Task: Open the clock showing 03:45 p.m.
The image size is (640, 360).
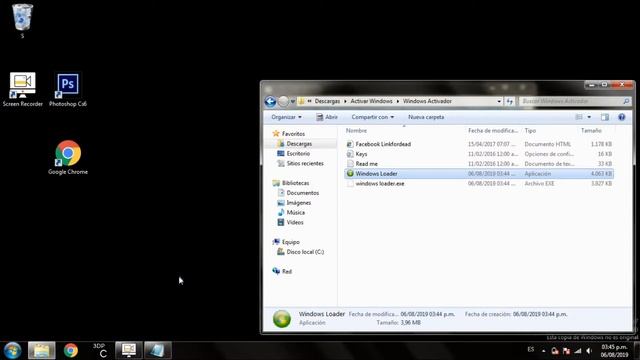Action: point(614,351)
